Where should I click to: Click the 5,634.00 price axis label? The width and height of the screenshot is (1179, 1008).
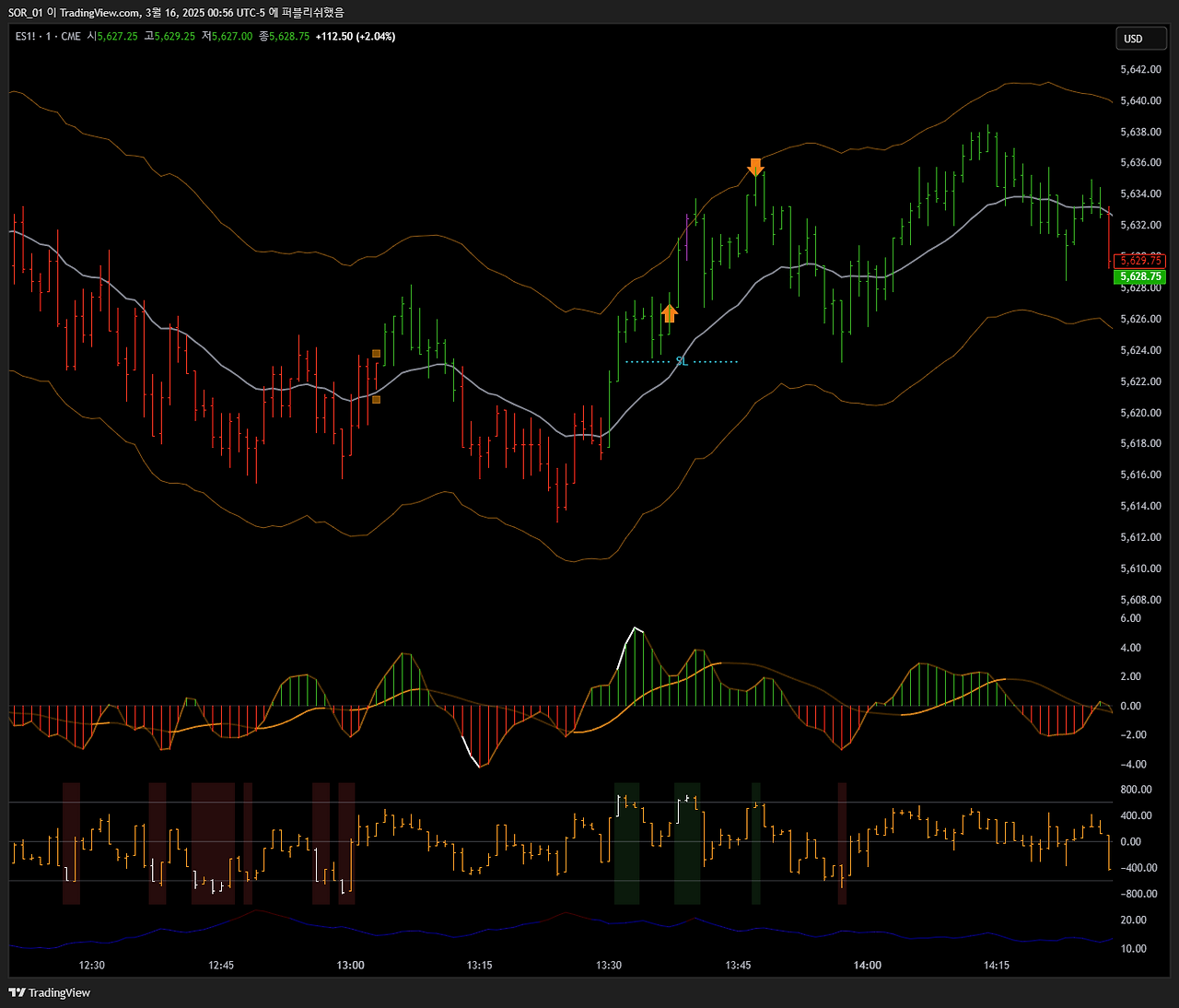(1140, 194)
